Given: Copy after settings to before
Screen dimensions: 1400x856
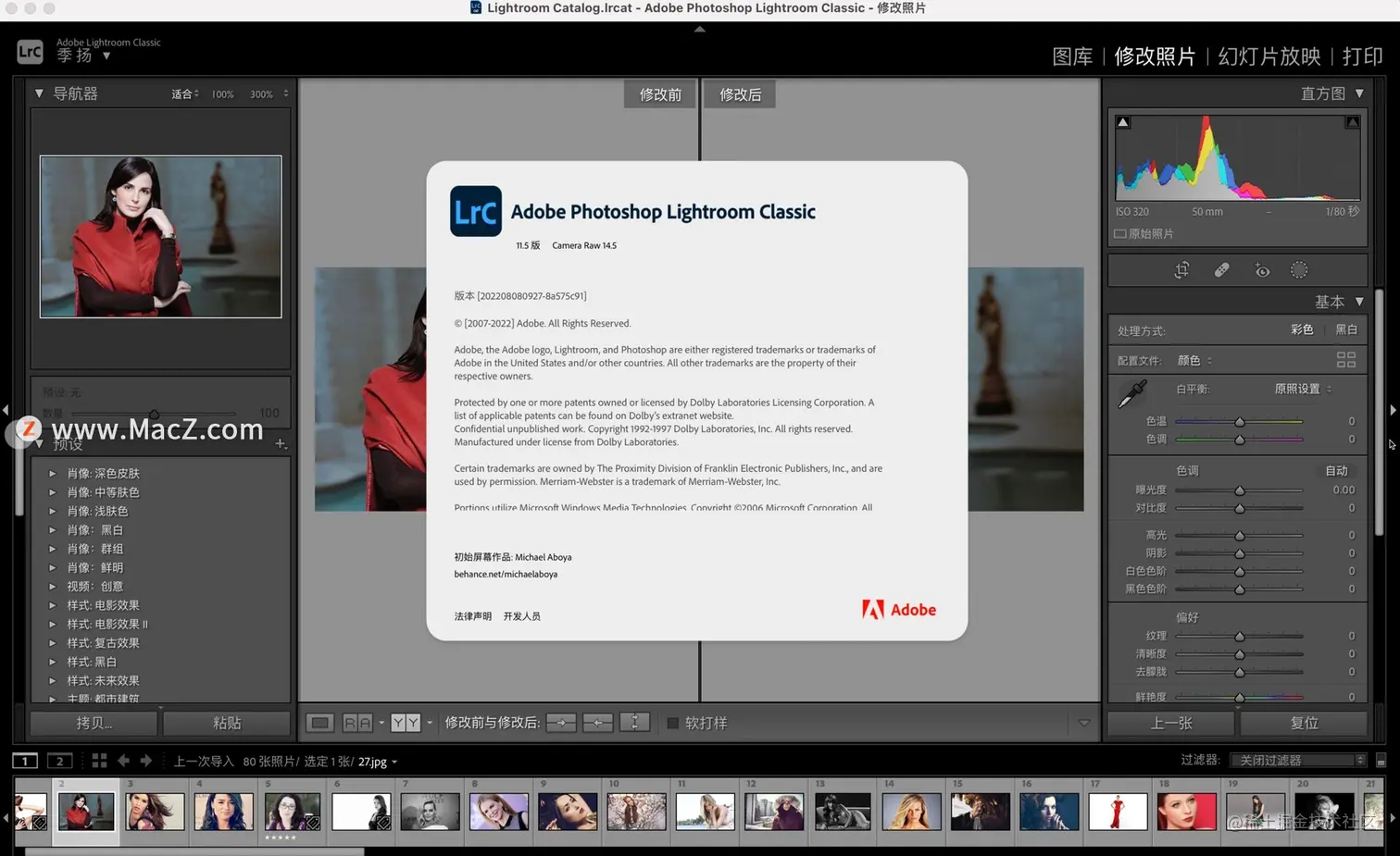Looking at the screenshot, I should tap(598, 723).
